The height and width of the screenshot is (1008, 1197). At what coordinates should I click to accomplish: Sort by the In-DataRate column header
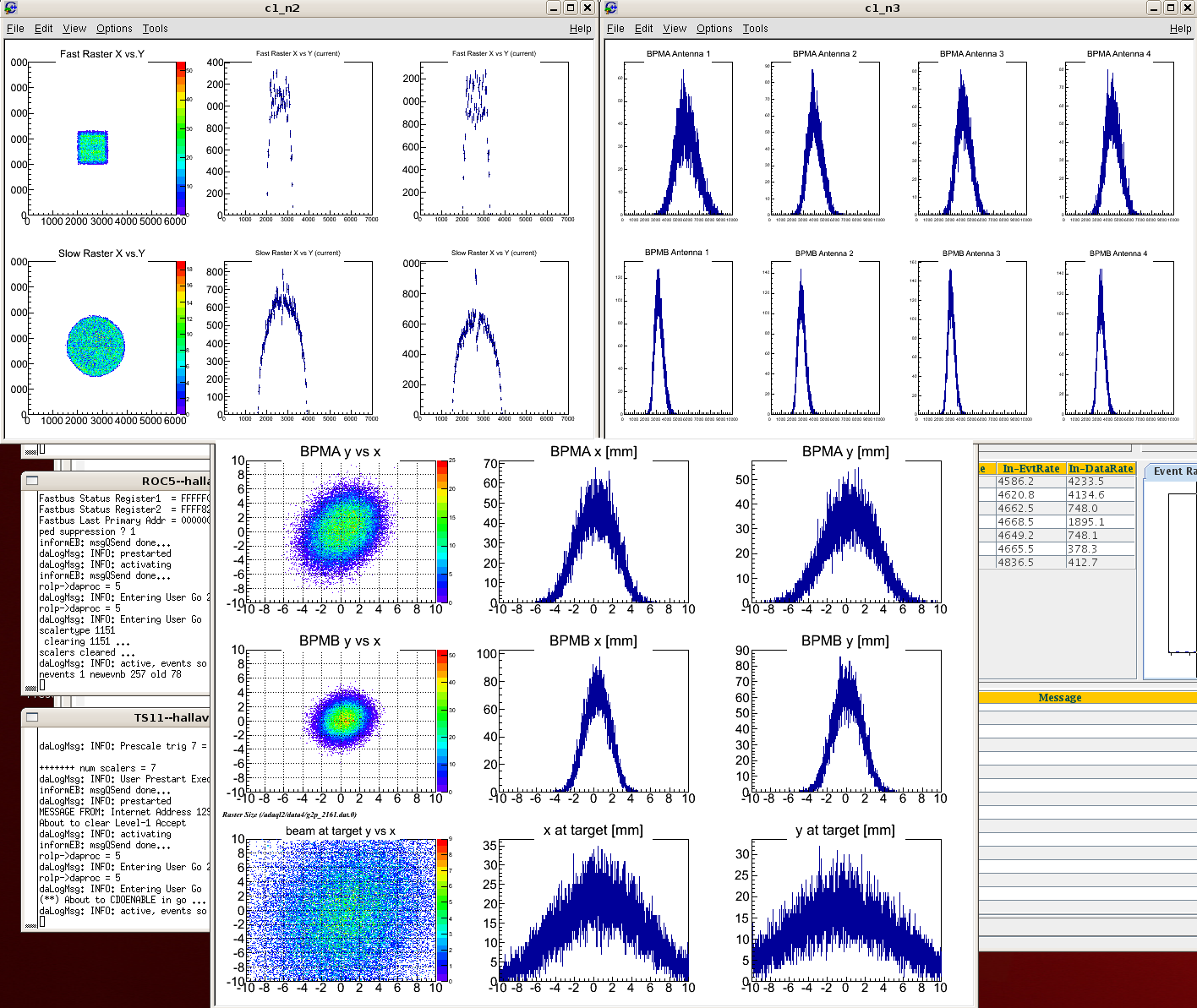[1101, 468]
